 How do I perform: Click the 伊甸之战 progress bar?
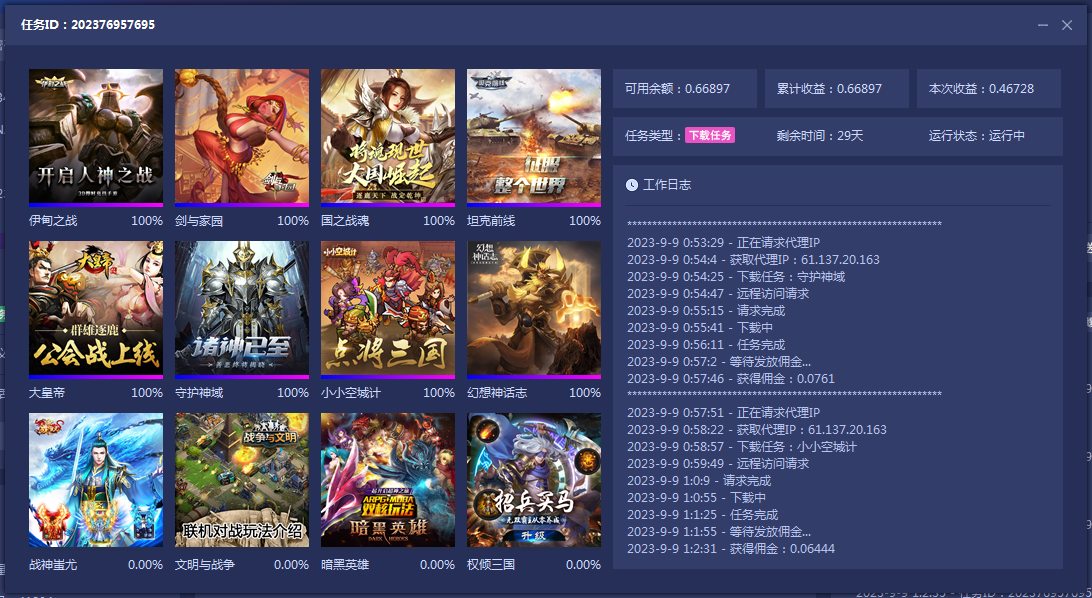[96, 205]
